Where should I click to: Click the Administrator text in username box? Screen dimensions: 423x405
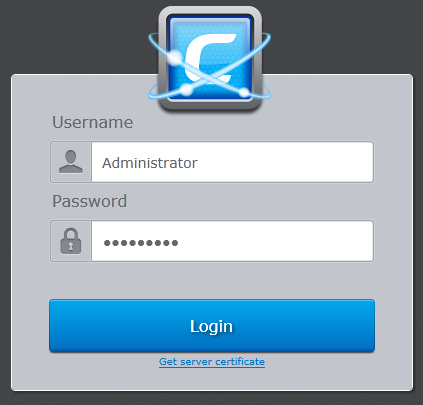pos(150,163)
